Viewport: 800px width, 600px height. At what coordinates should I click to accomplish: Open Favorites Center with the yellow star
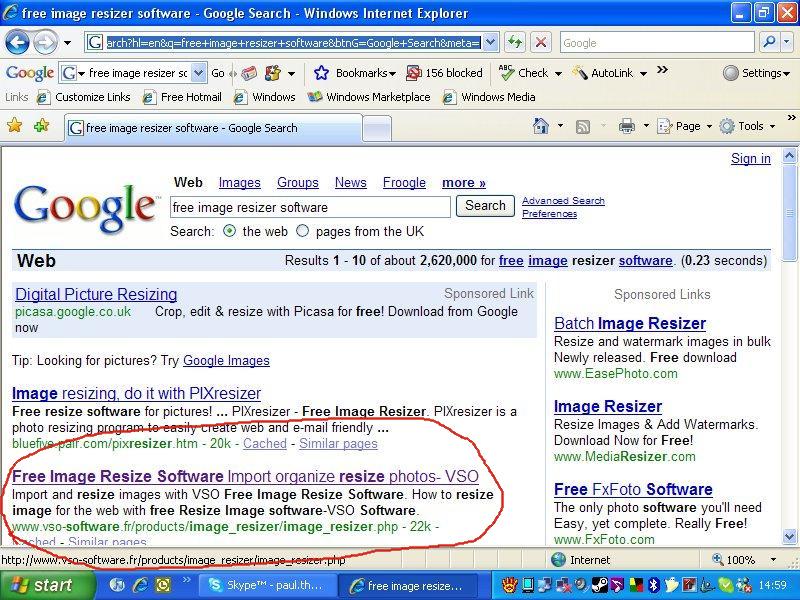(15, 126)
